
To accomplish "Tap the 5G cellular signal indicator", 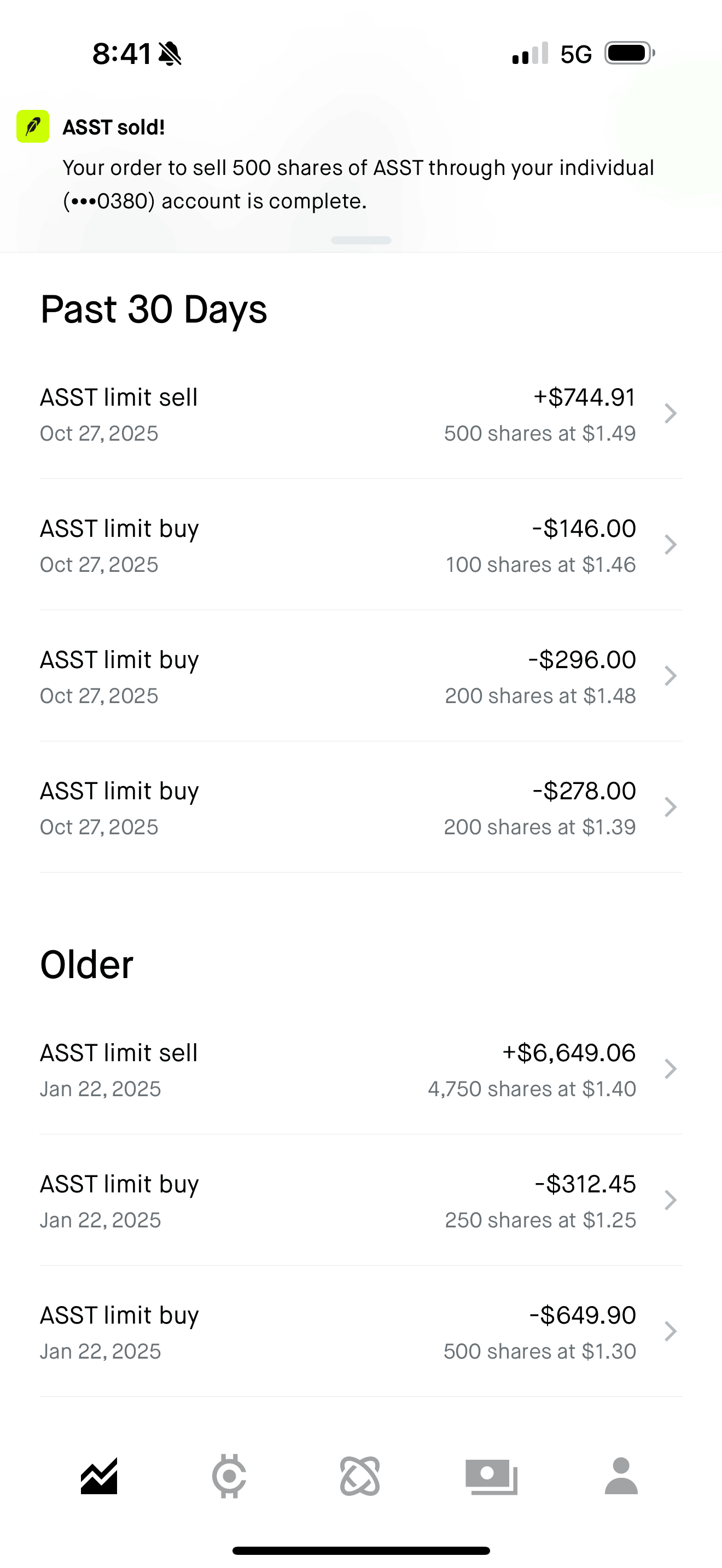I will (x=575, y=54).
